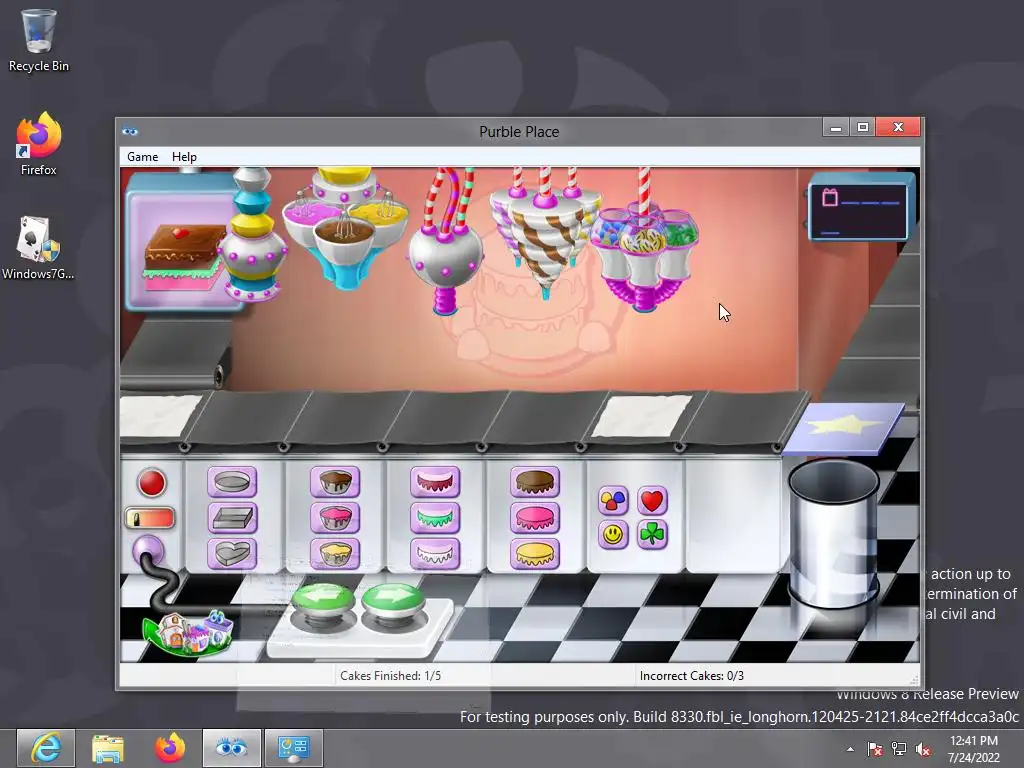This screenshot has width=1024, height=768.
Task: Select the Windows7G... desktop icon
Action: [39, 248]
